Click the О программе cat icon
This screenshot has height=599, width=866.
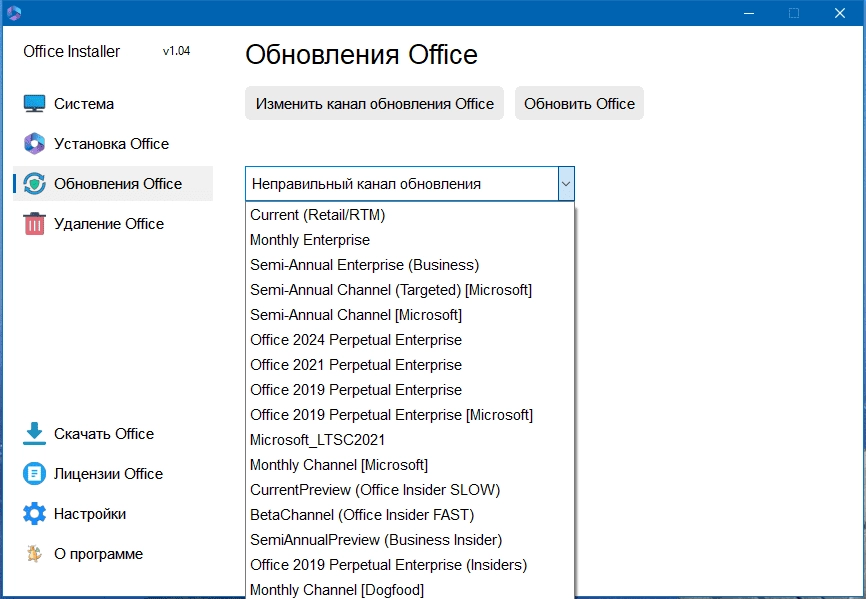[x=34, y=553]
